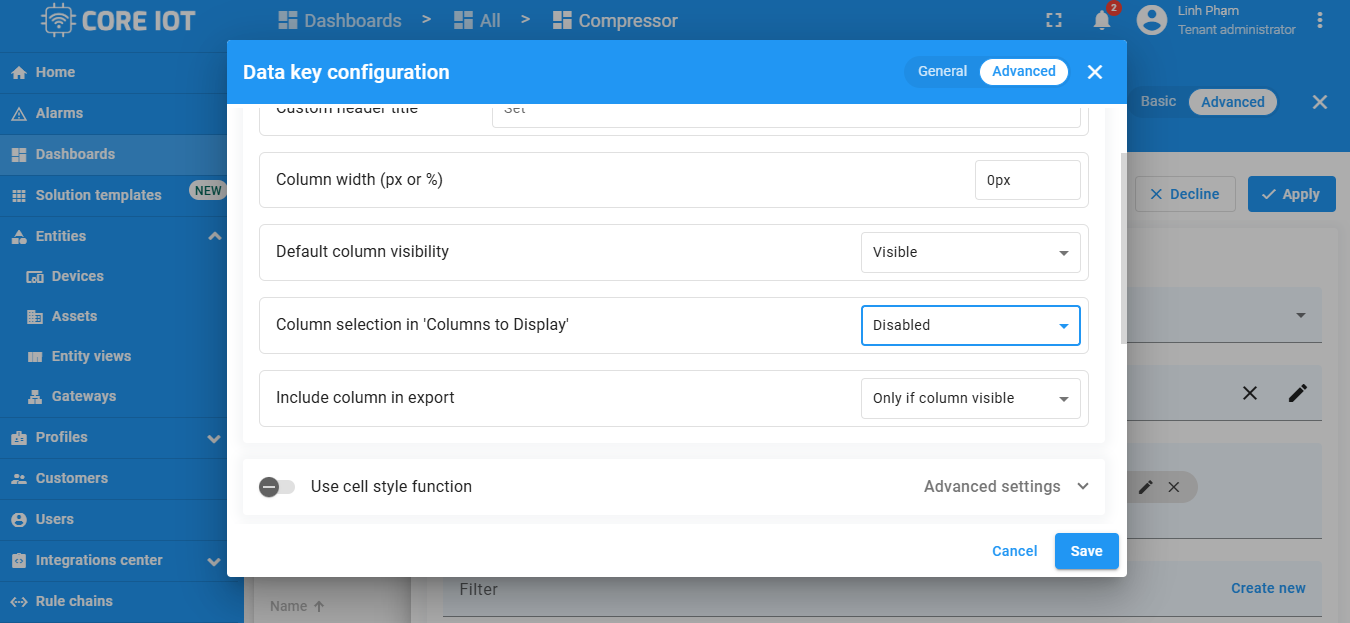This screenshot has height=623, width=1350.
Task: Open Default column visibility dropdown
Action: point(971,252)
